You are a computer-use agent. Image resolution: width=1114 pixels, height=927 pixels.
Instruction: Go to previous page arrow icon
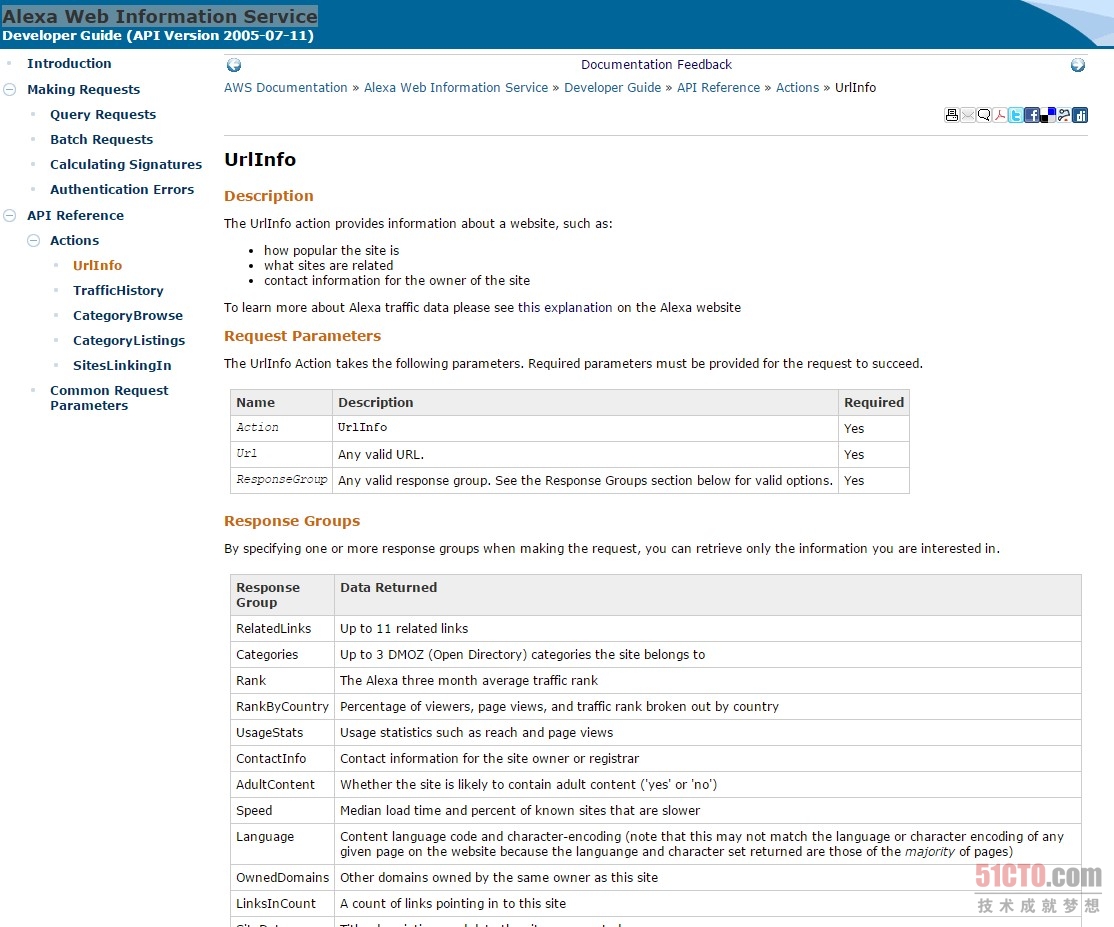click(x=234, y=65)
